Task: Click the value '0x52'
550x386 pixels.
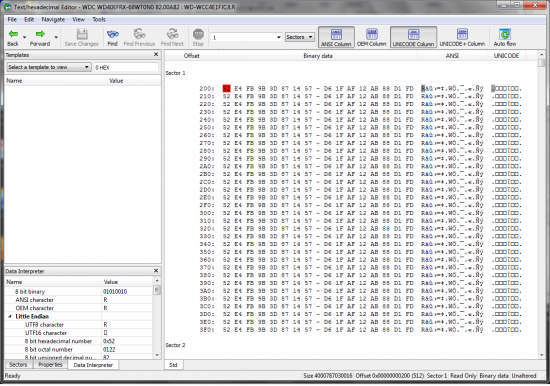Action: click(x=109, y=341)
